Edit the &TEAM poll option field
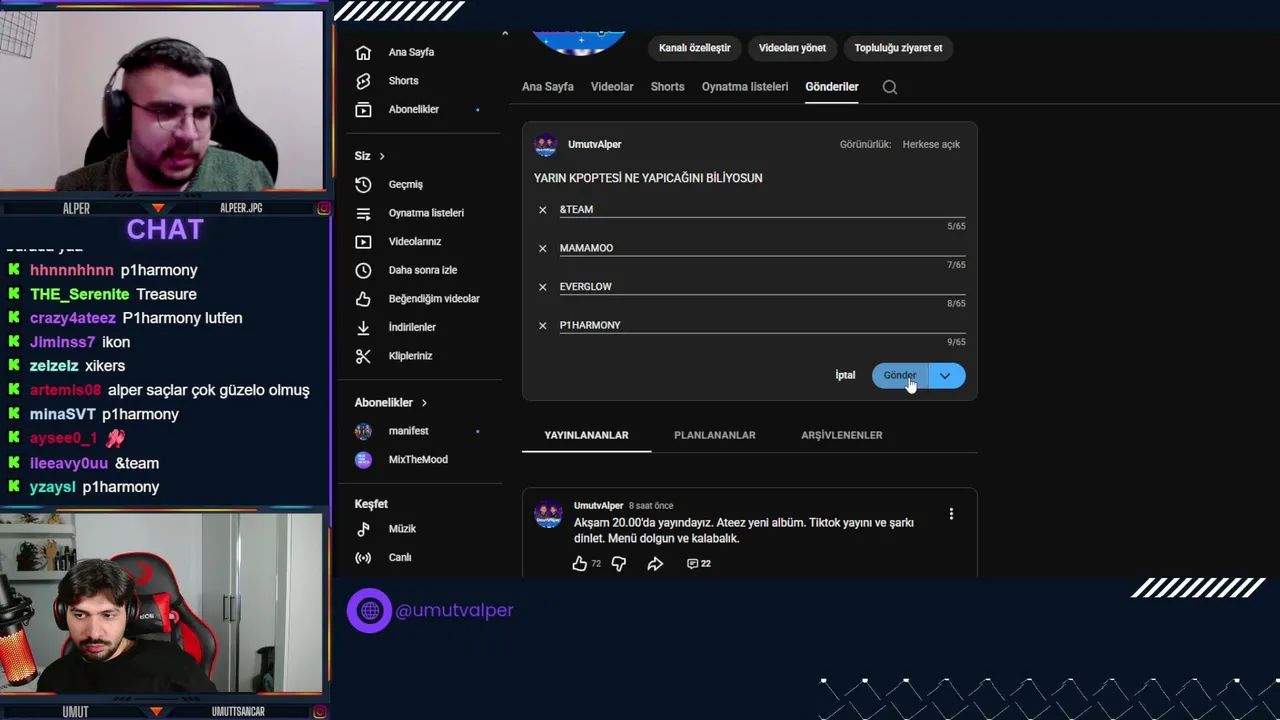Viewport: 1280px width, 720px height. pyautogui.click(x=762, y=210)
